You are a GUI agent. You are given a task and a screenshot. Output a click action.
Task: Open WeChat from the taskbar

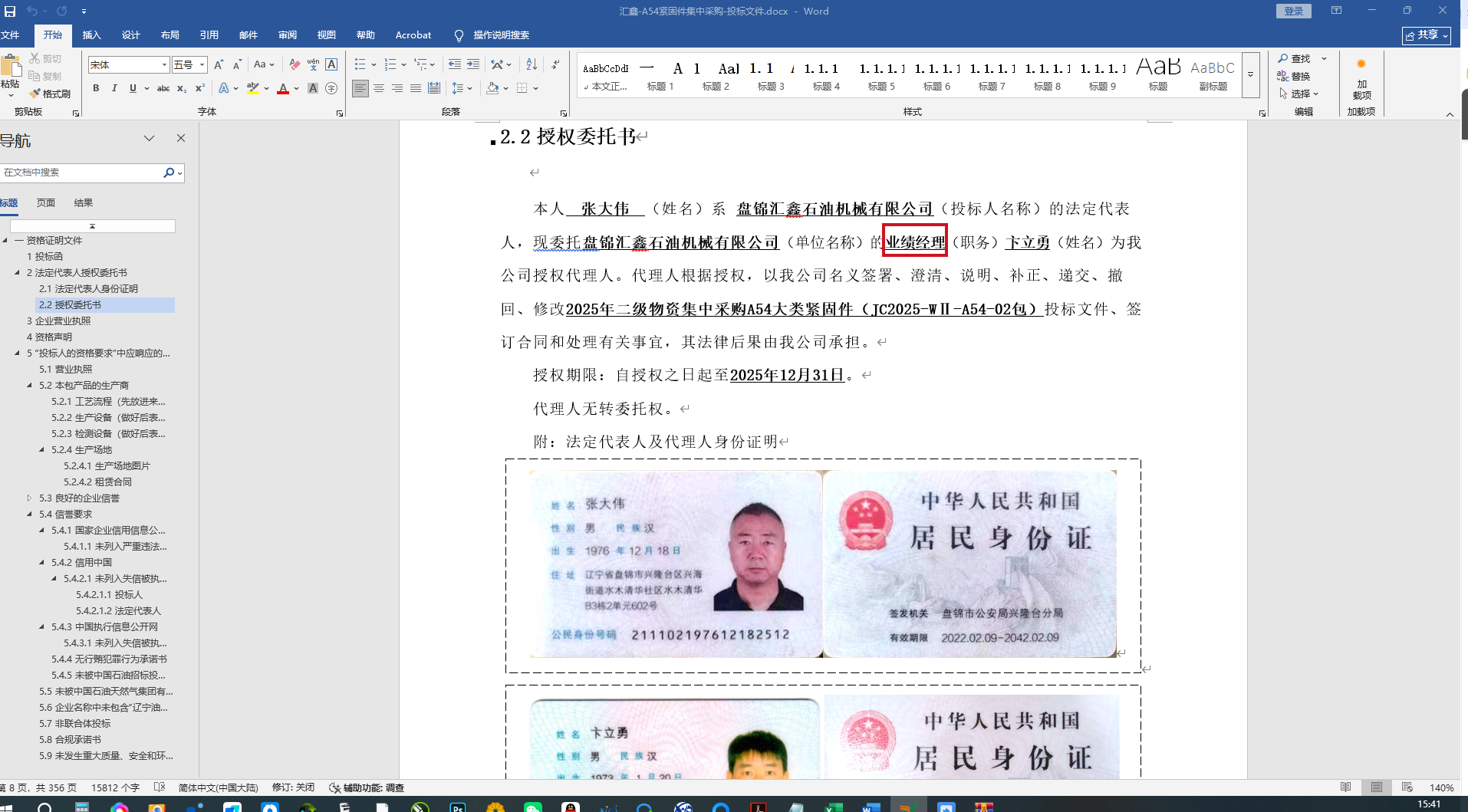pos(532,807)
